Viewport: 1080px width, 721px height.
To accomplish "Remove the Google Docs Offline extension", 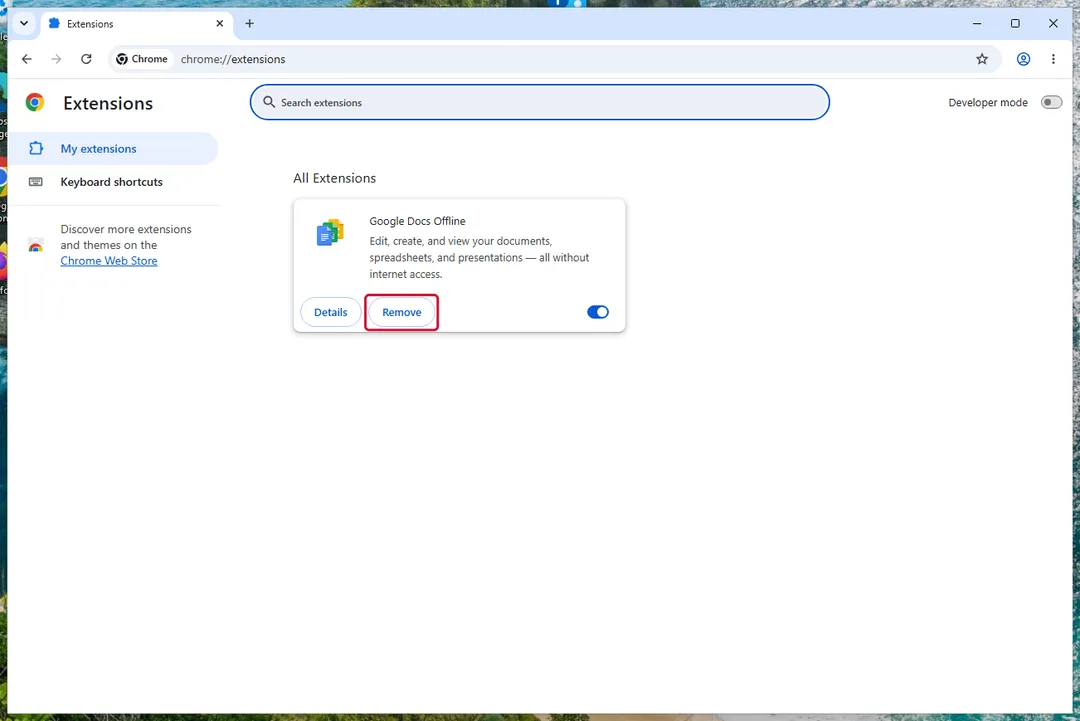I will pyautogui.click(x=402, y=313).
